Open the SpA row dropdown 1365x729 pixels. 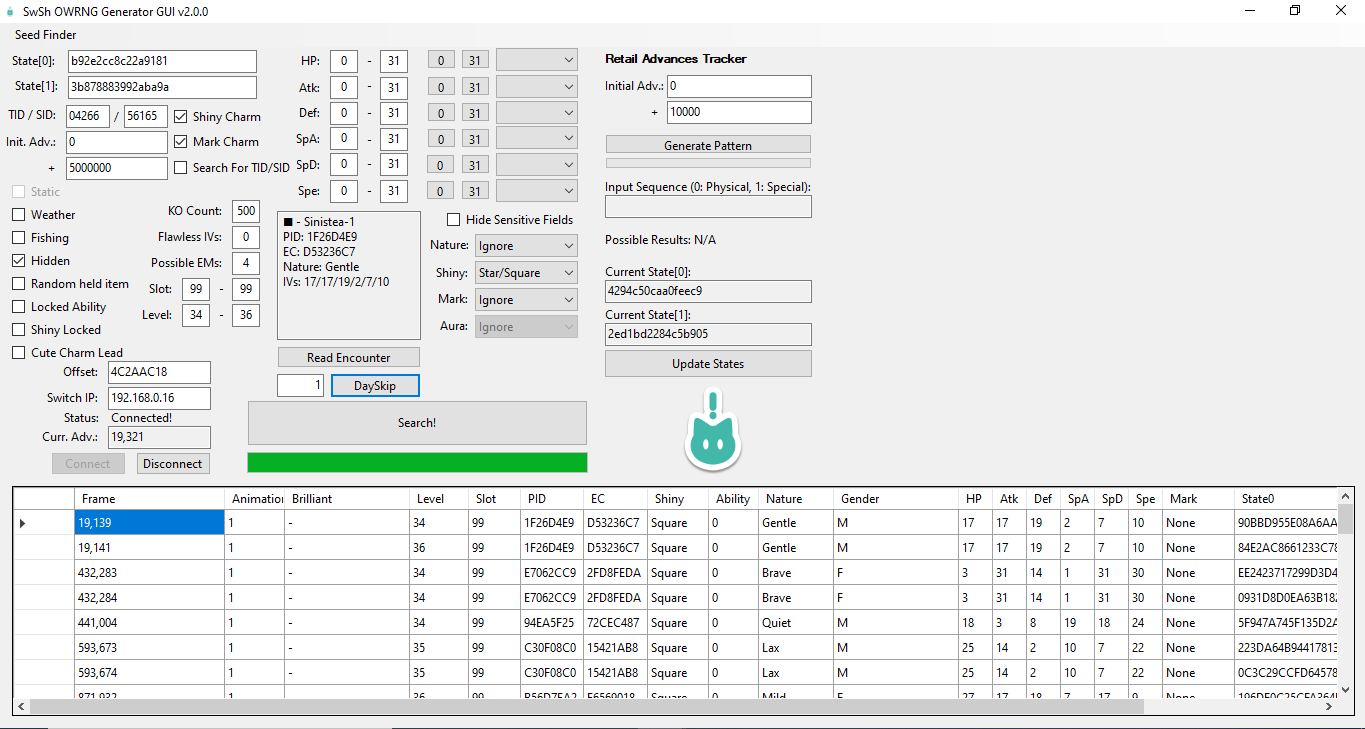coord(537,138)
